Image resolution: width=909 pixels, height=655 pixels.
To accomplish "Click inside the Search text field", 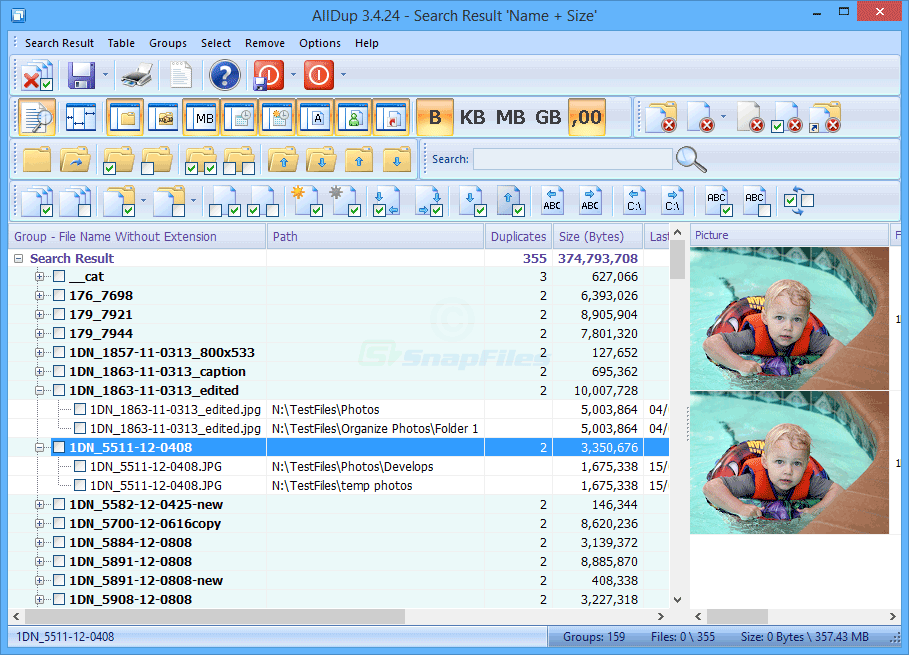I will [x=572, y=158].
